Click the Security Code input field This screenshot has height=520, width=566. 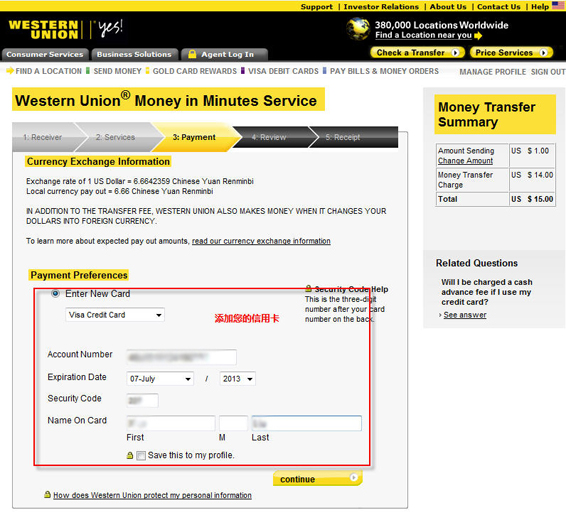(x=143, y=400)
